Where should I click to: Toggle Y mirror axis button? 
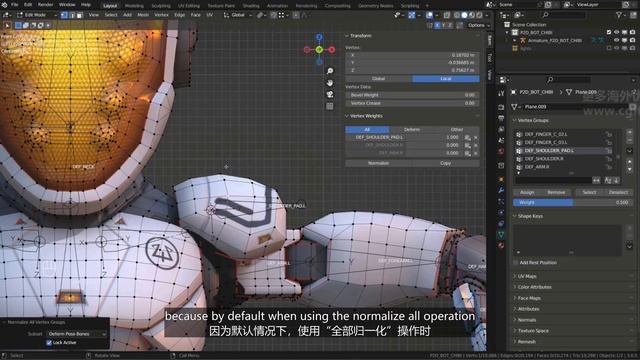click(x=444, y=25)
